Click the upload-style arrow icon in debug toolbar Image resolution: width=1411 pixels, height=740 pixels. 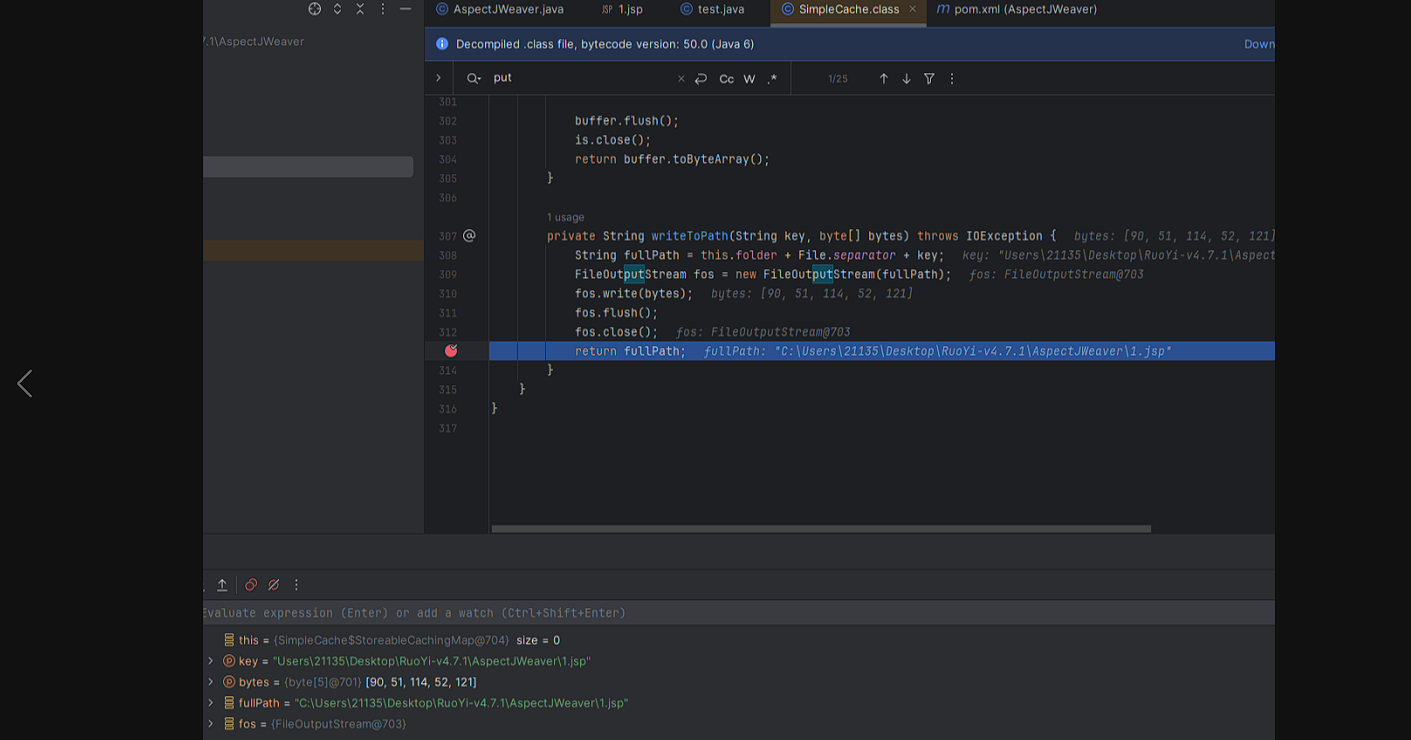222,585
